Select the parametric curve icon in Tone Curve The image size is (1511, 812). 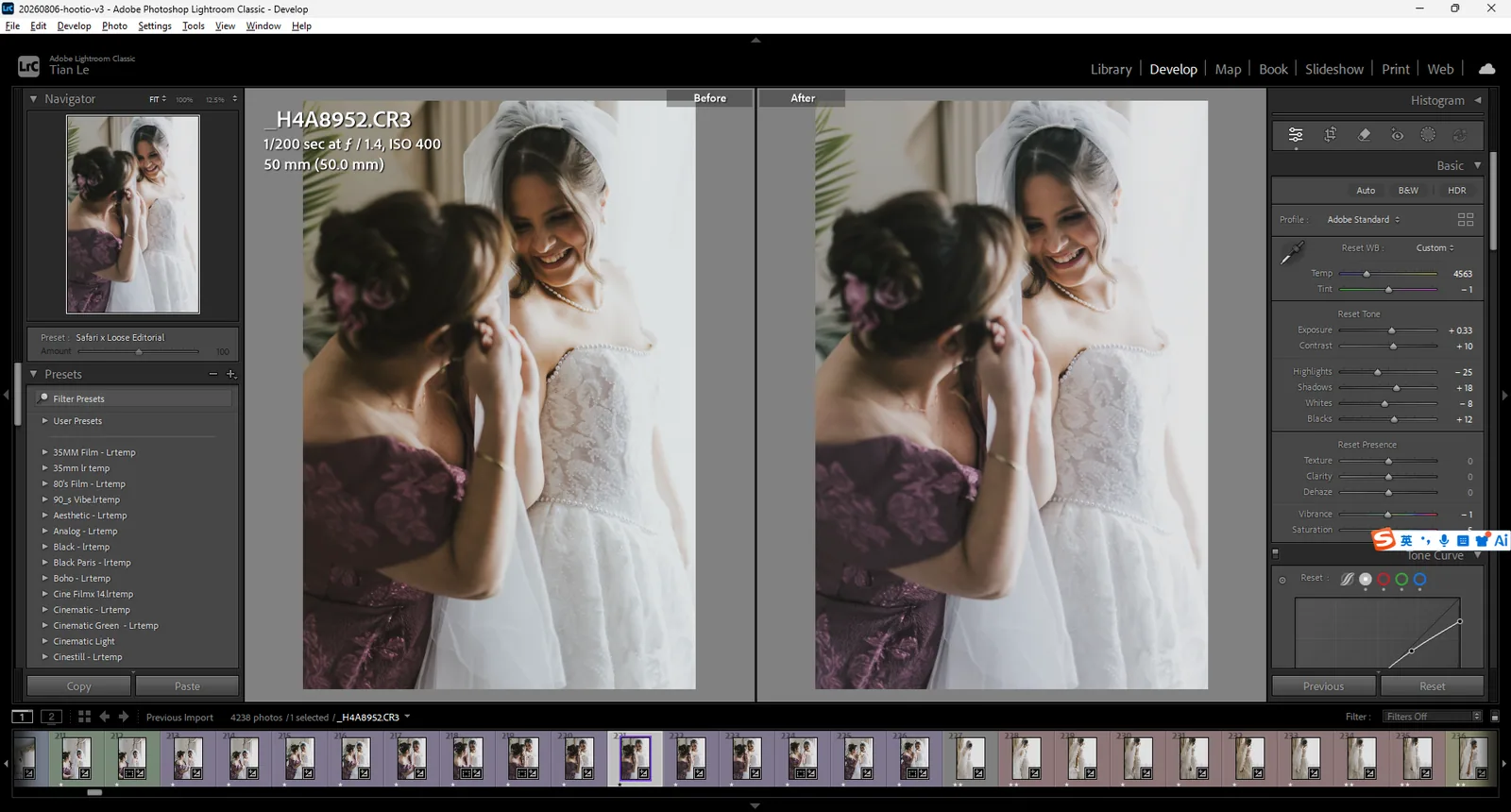pos(1348,579)
